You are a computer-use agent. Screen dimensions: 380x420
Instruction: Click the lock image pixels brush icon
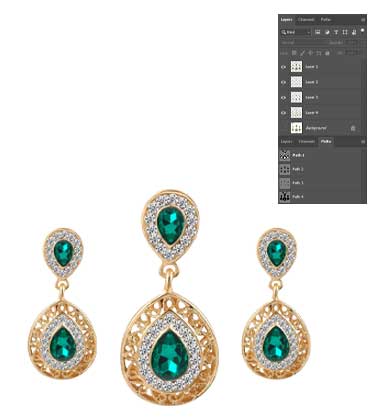point(302,53)
